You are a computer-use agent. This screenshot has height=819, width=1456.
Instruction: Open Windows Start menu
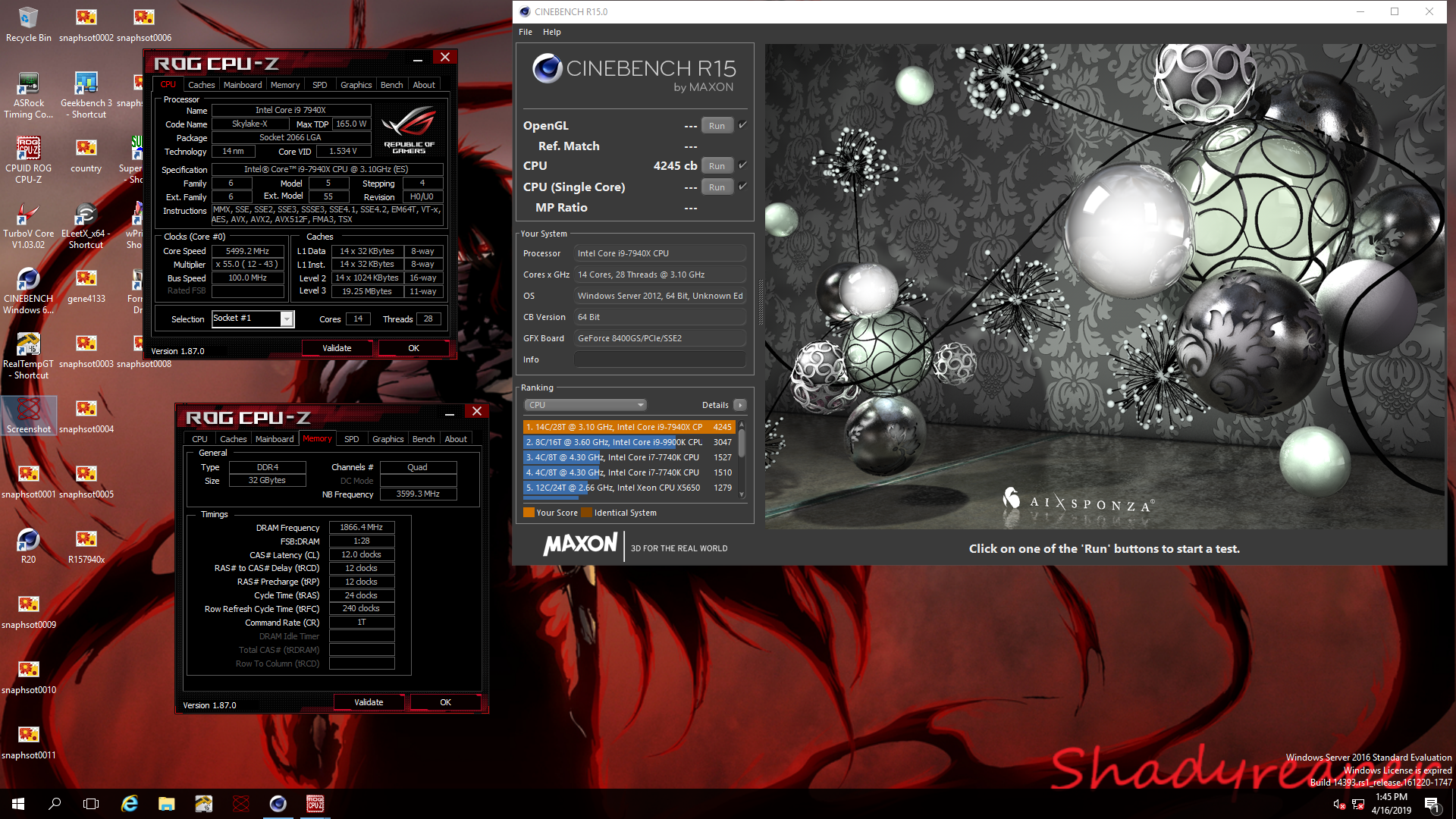[x=18, y=804]
